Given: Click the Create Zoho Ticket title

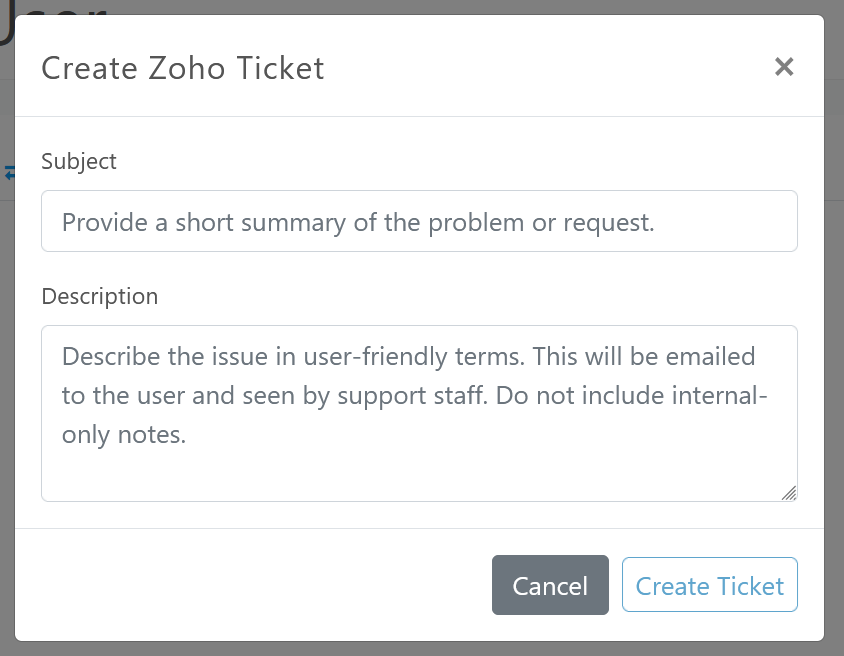Looking at the screenshot, I should click(x=182, y=68).
